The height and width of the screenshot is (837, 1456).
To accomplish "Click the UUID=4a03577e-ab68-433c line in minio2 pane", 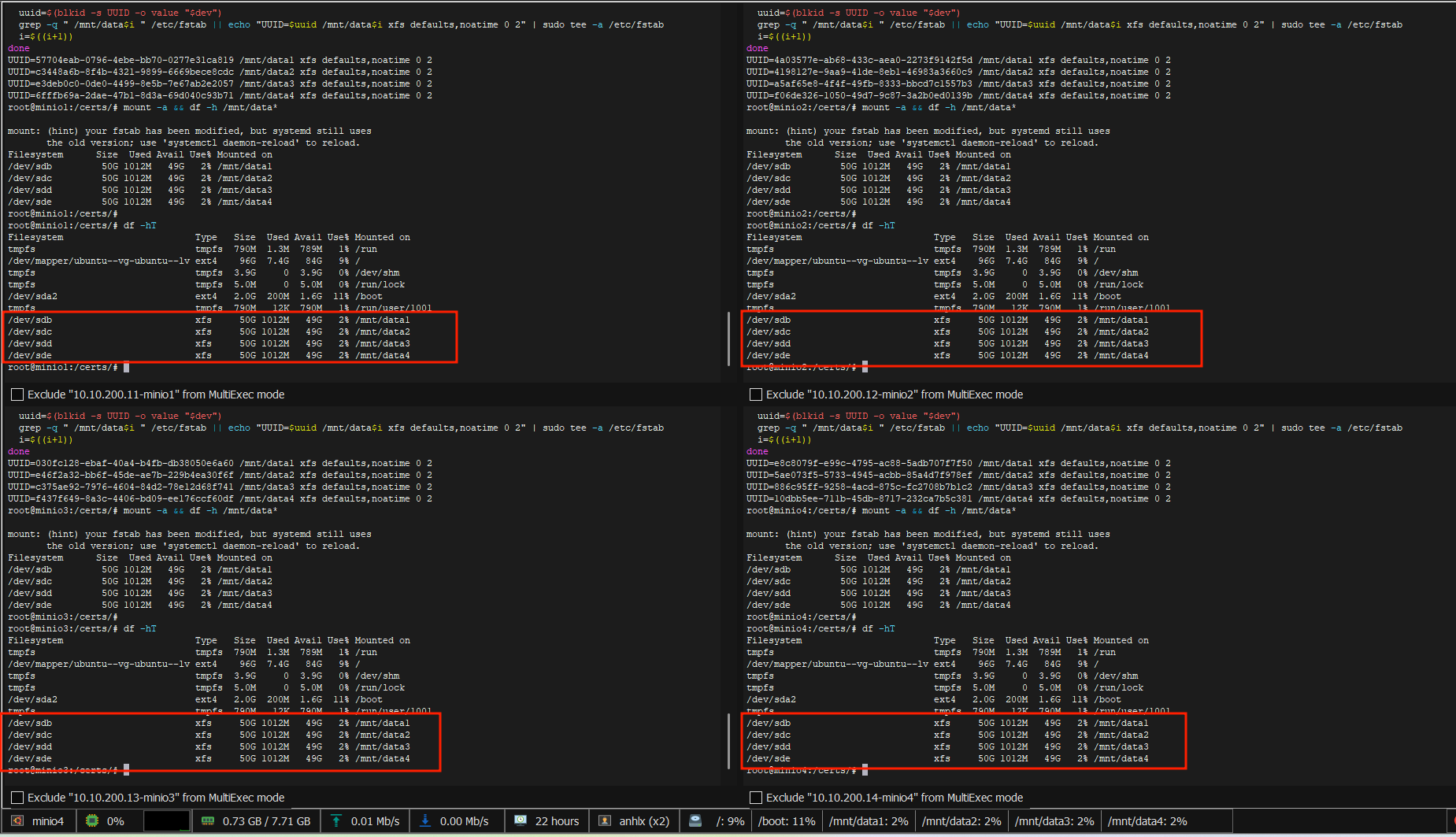I will (958, 60).
